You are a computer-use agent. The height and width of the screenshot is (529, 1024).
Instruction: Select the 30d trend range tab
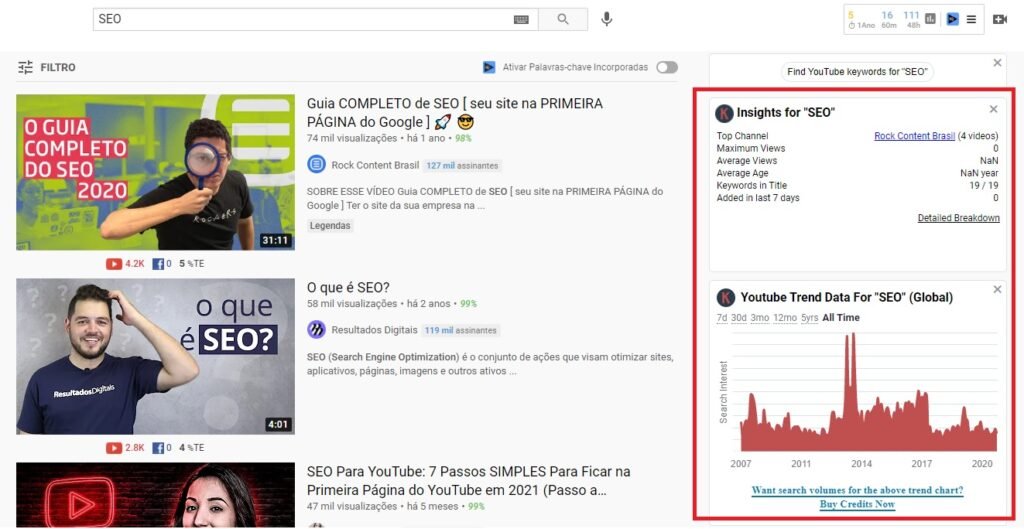coord(738,318)
